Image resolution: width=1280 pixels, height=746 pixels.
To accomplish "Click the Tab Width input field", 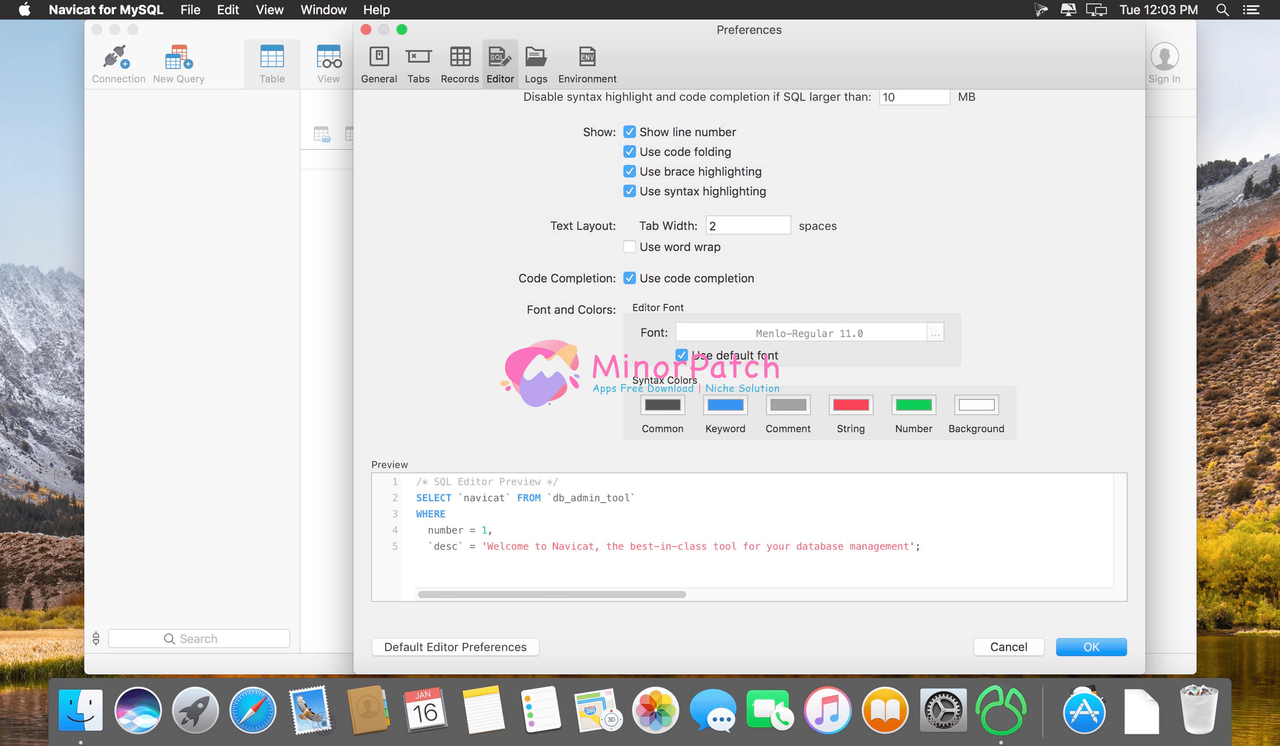I will pyautogui.click(x=748, y=226).
